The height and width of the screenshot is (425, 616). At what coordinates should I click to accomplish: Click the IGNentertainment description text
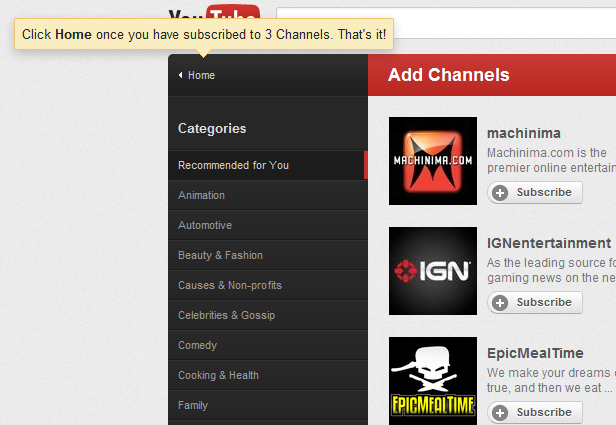pos(551,270)
